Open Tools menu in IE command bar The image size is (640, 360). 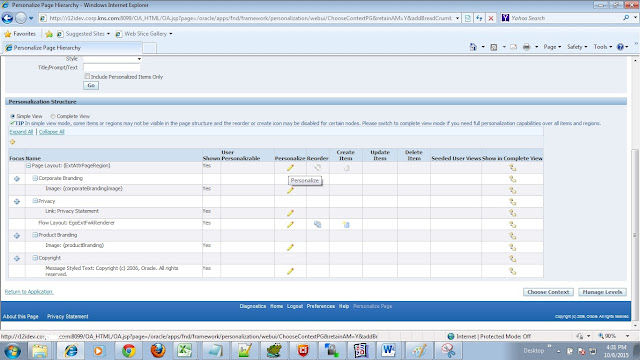(x=603, y=47)
